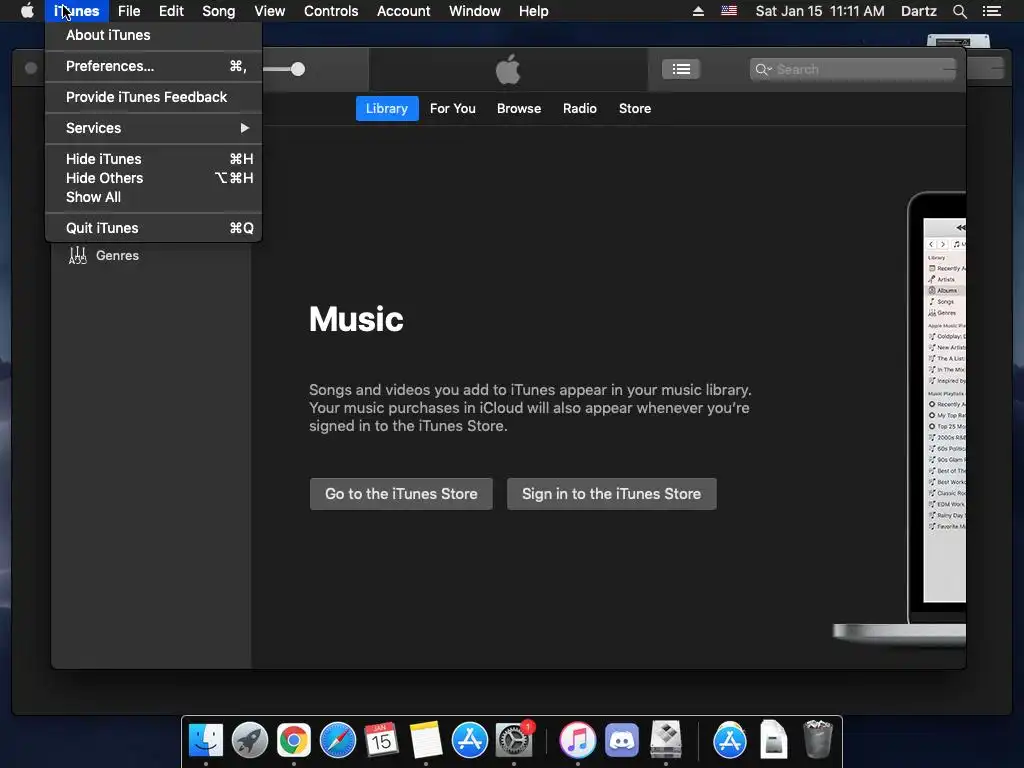This screenshot has width=1024, height=768.
Task: Click the iTunes icon in the Dock
Action: 577,740
